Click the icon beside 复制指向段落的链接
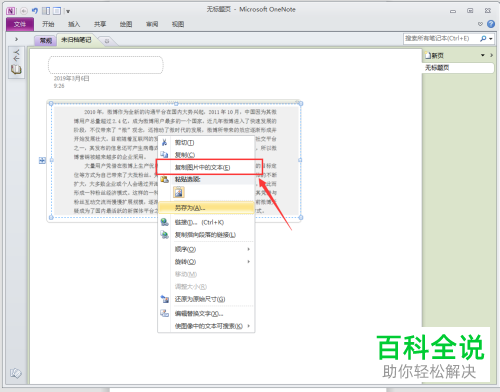500x392 pixels. pyautogui.click(x=164, y=234)
